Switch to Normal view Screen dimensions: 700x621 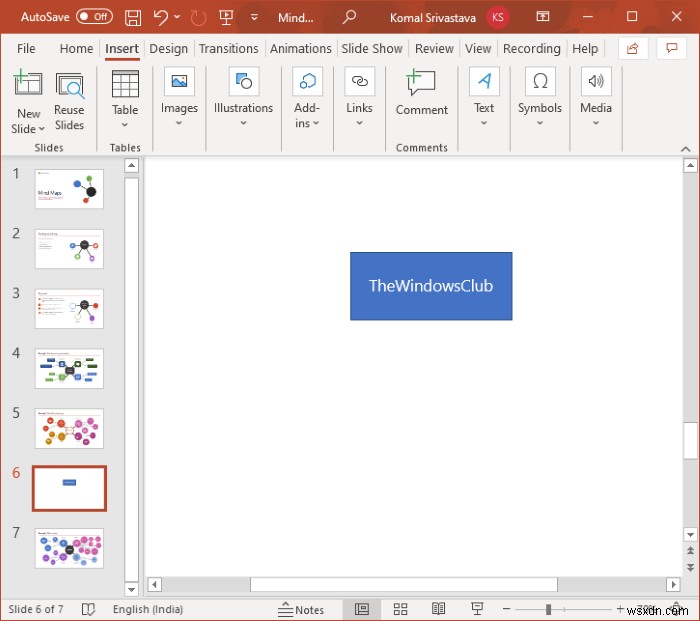coord(362,608)
